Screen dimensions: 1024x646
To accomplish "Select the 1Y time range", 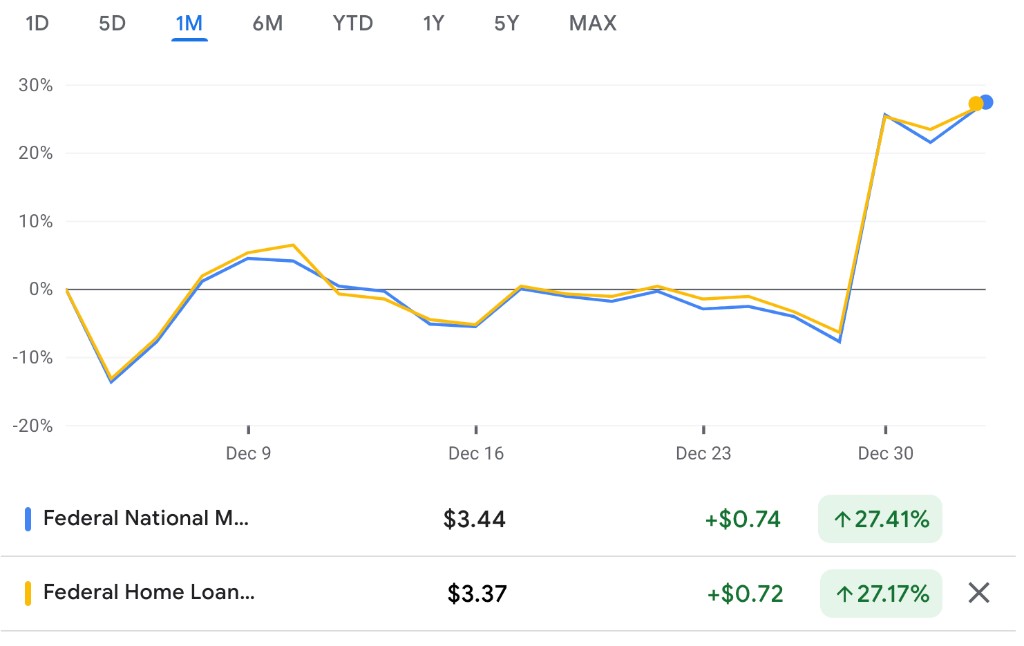I will coord(433,24).
